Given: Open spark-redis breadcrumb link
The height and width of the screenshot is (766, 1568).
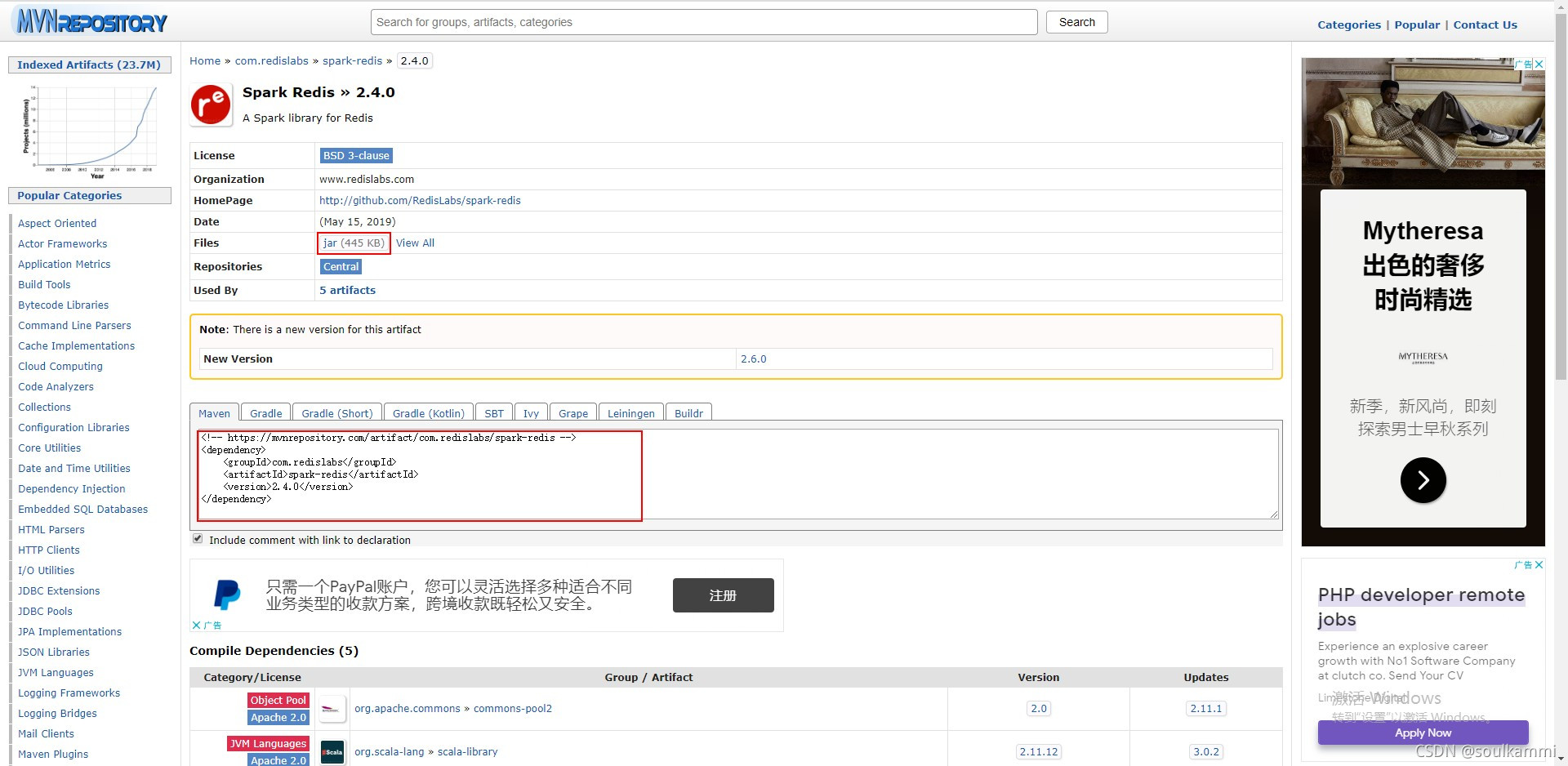Looking at the screenshot, I should [x=352, y=60].
